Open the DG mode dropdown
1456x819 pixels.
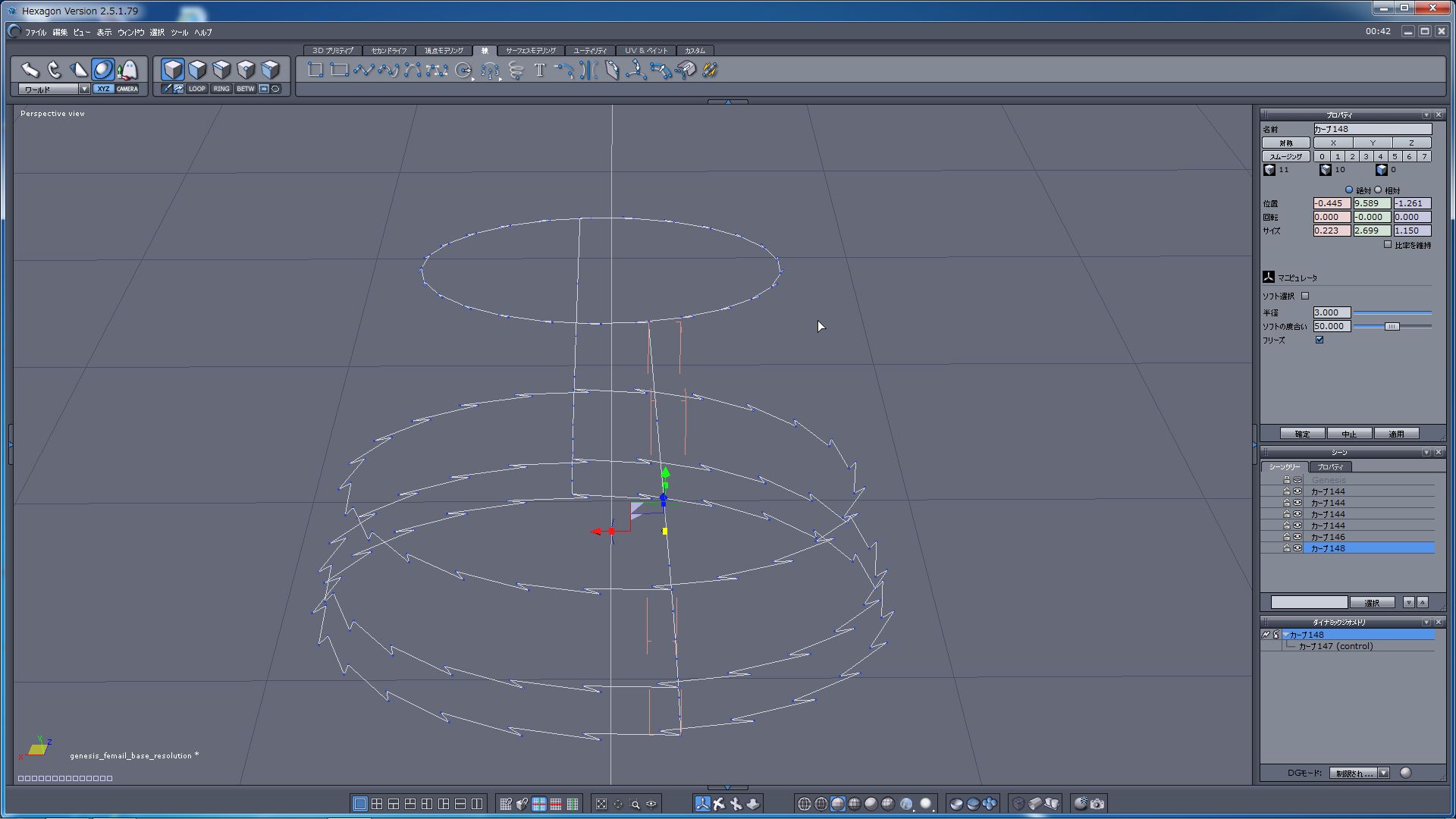[x=1384, y=773]
